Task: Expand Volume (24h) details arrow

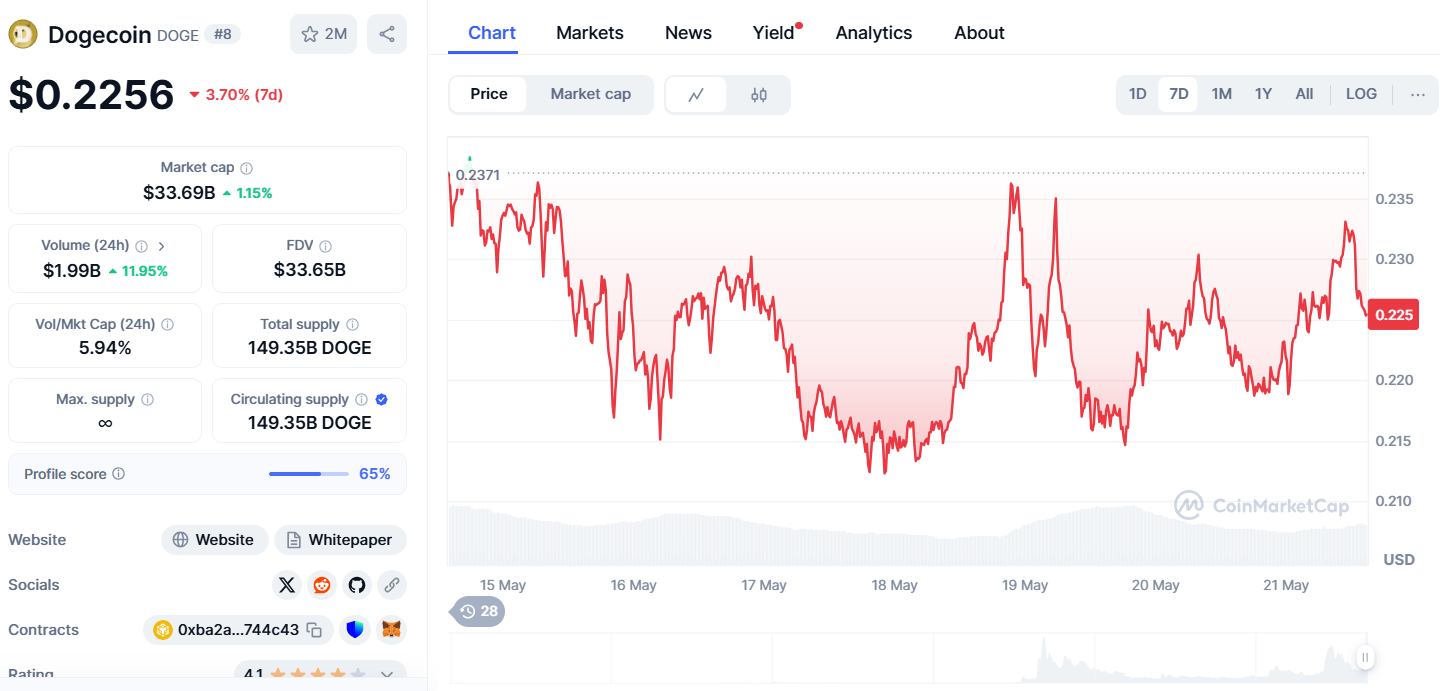Action: (162, 246)
